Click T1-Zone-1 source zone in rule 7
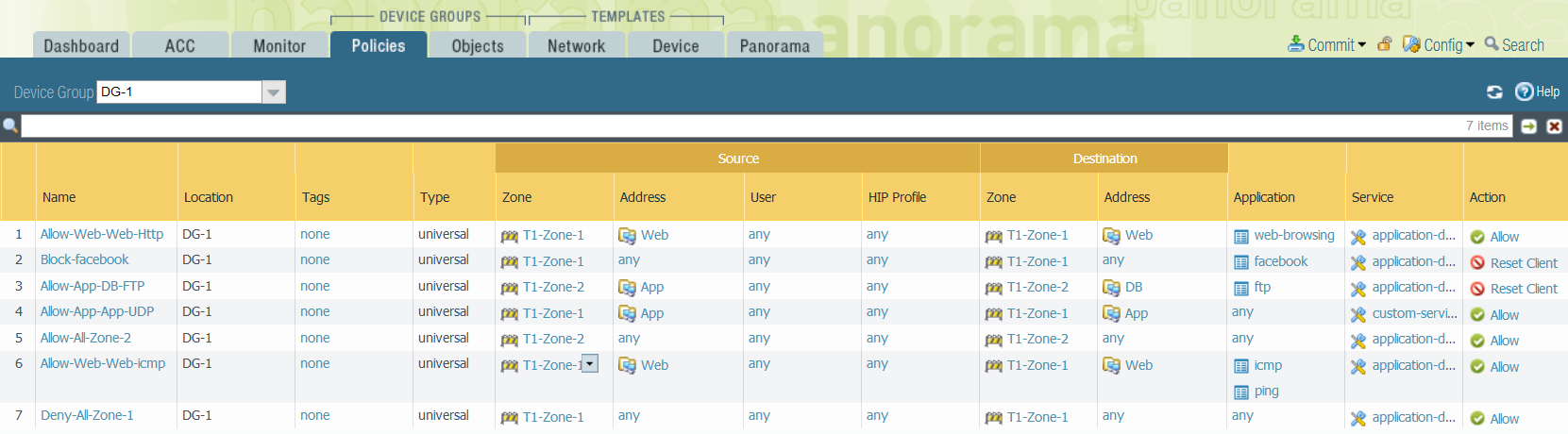The width and height of the screenshot is (1568, 434). click(553, 417)
